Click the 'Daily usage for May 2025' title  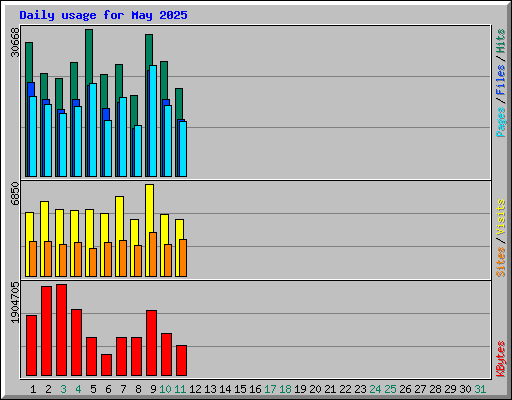103,15
